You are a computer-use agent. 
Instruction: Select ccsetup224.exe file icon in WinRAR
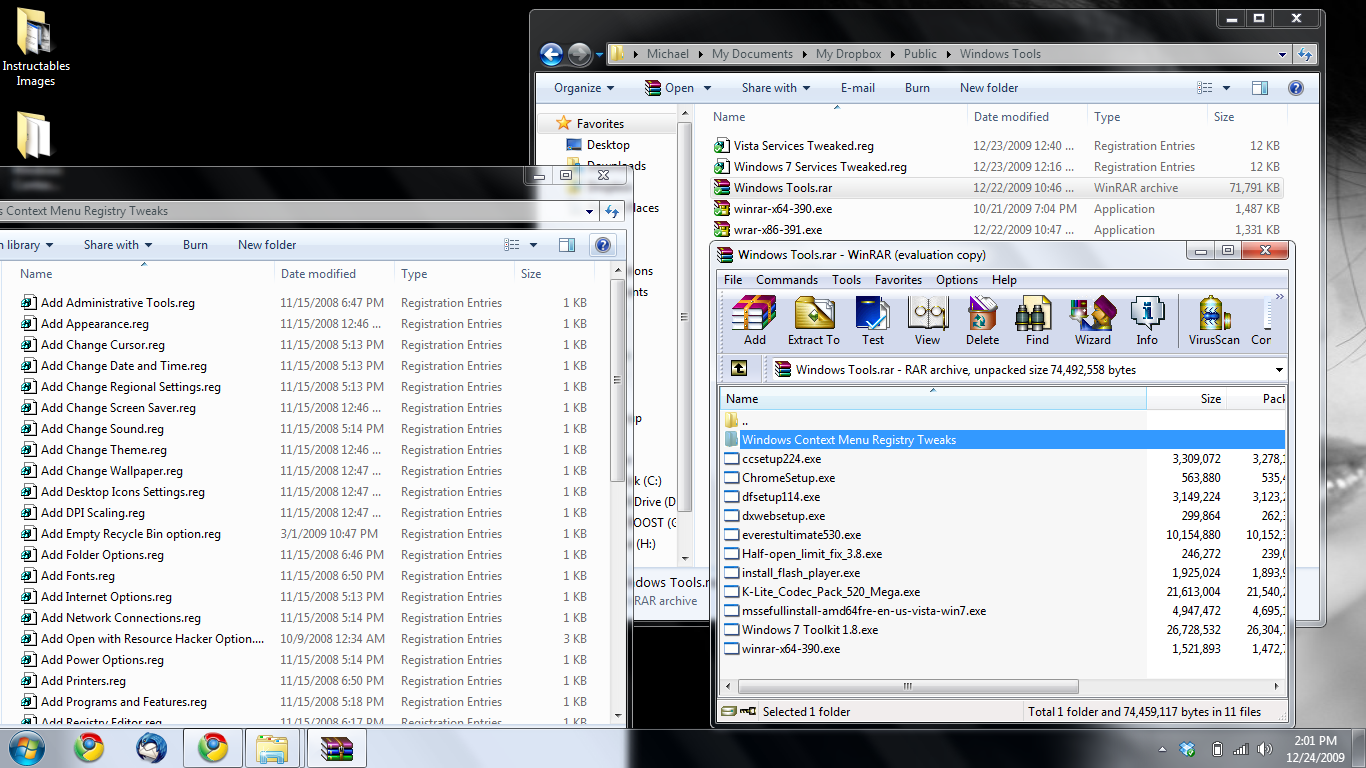coord(731,459)
